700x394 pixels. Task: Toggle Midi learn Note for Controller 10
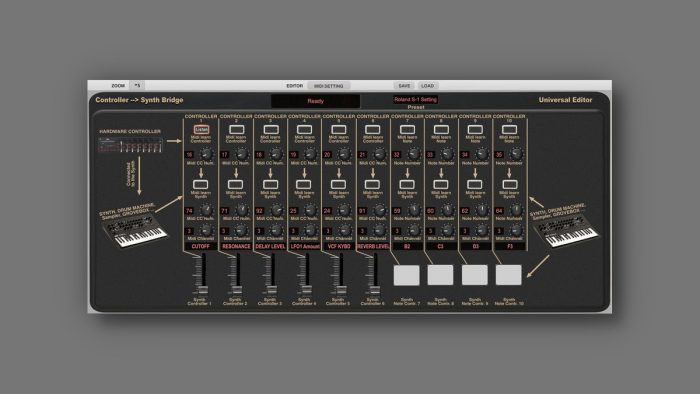509,129
